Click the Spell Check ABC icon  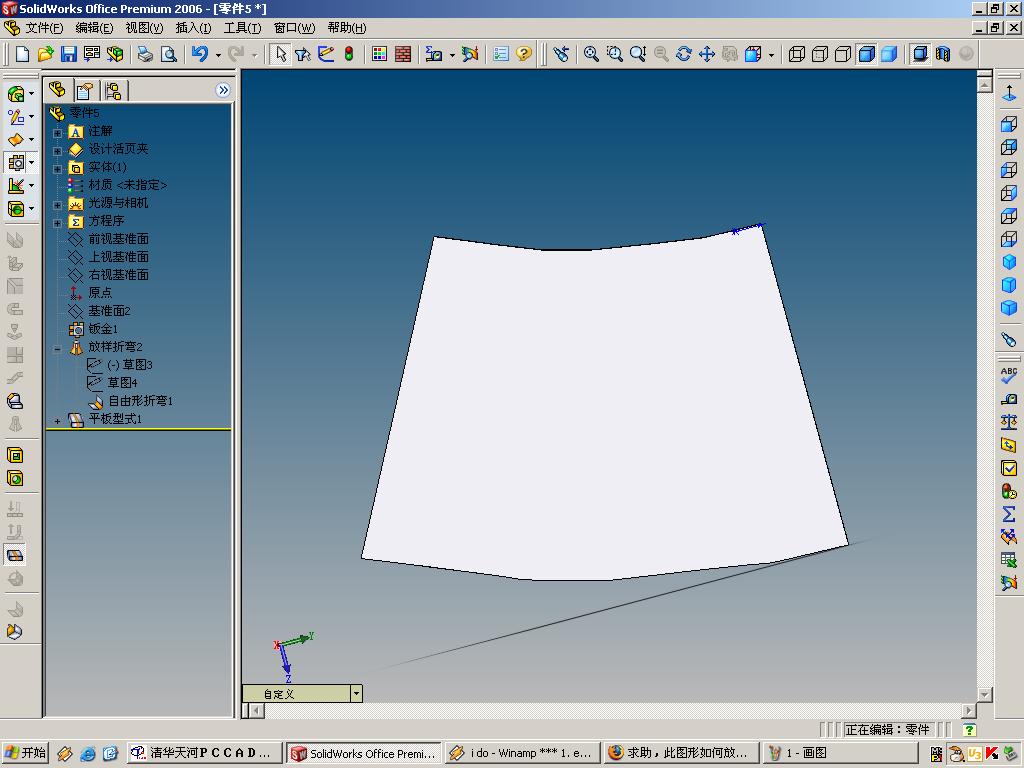(1009, 375)
